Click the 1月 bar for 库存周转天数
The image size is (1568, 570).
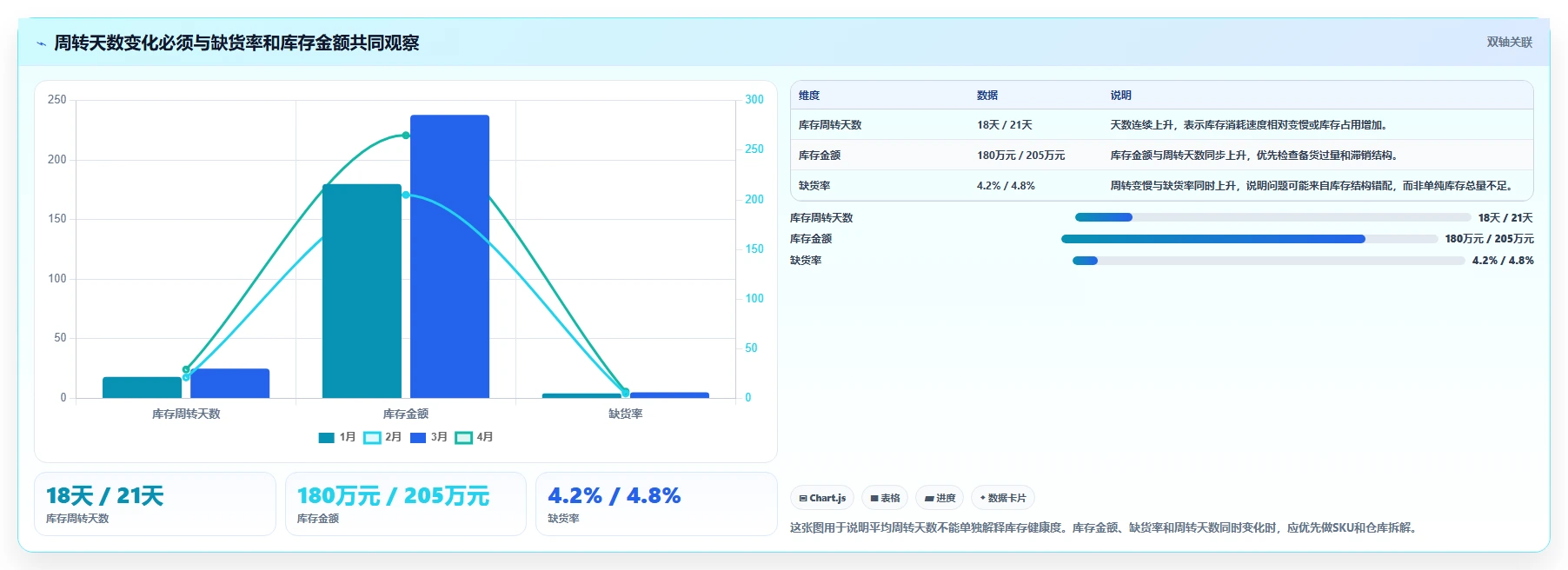coord(142,388)
